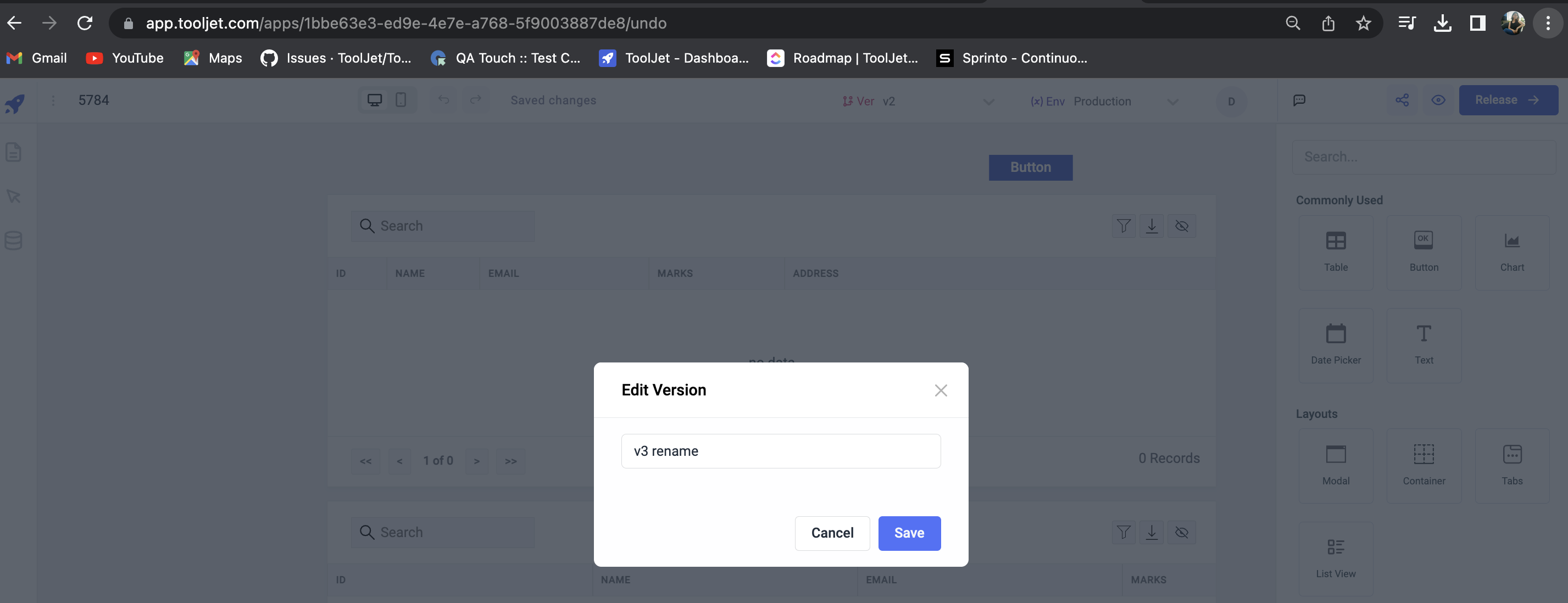Image resolution: width=1568 pixels, height=603 pixels.
Task: Open the ToolJet Dashboard bookmark
Action: [674, 58]
